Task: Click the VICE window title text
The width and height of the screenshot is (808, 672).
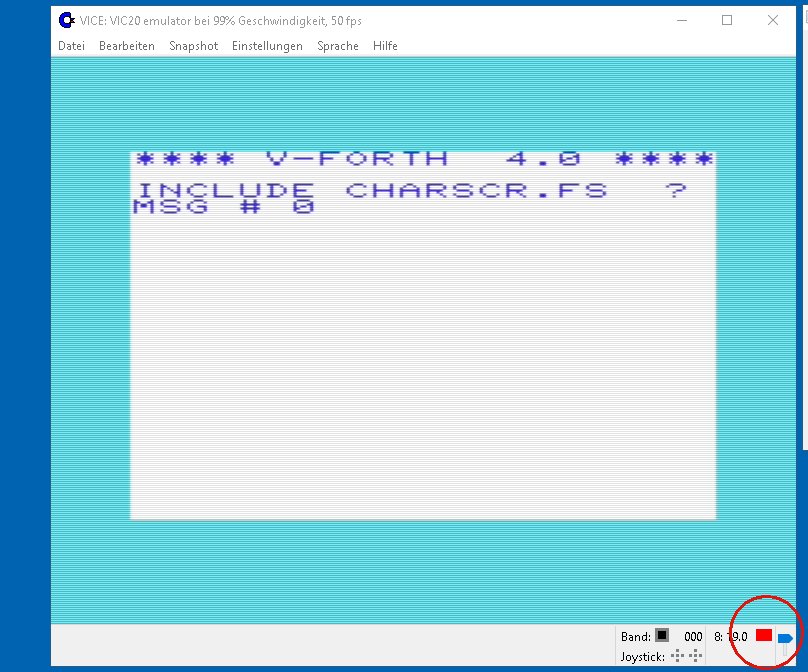Action: pos(221,21)
